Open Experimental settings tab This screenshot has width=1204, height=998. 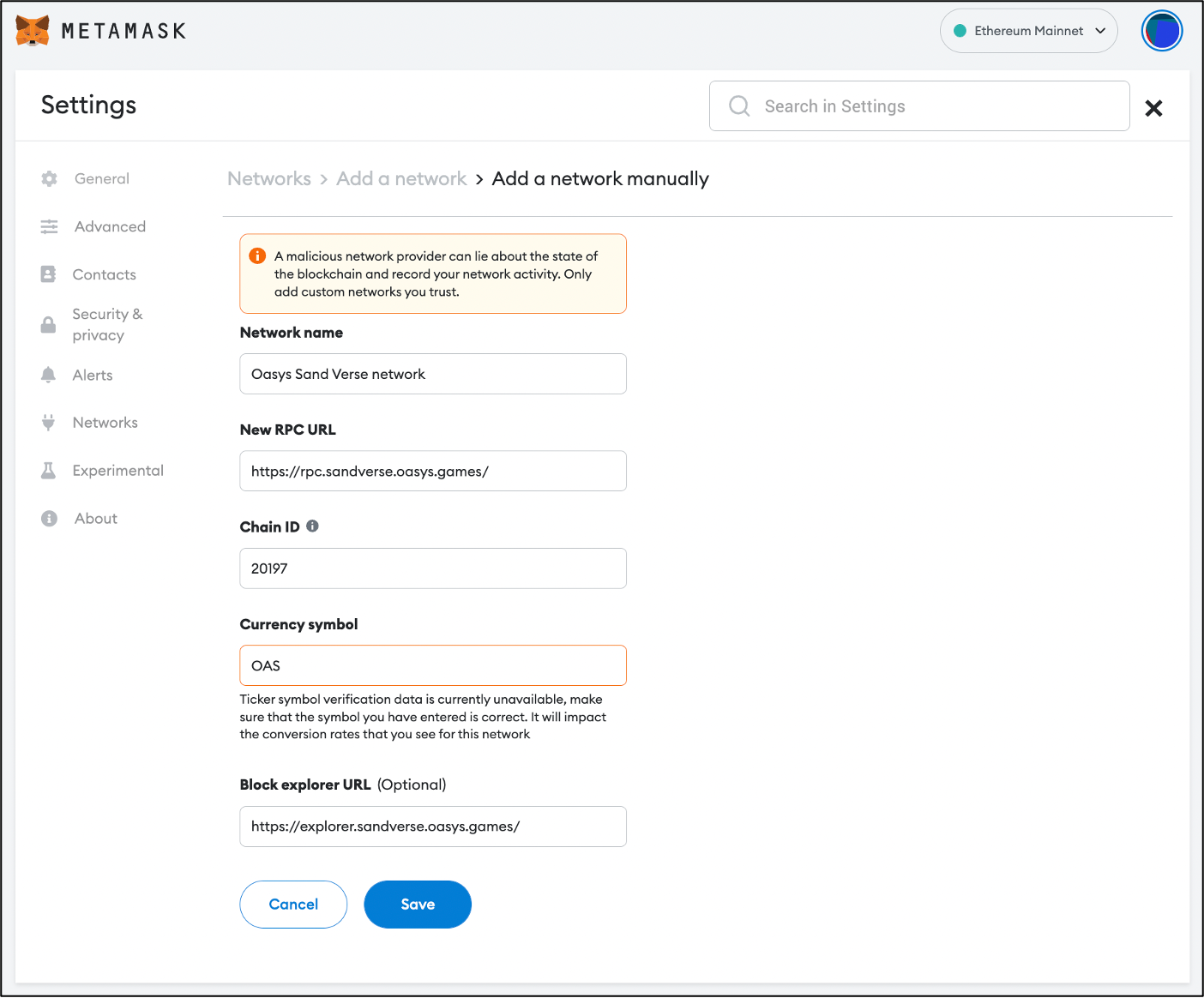click(118, 471)
